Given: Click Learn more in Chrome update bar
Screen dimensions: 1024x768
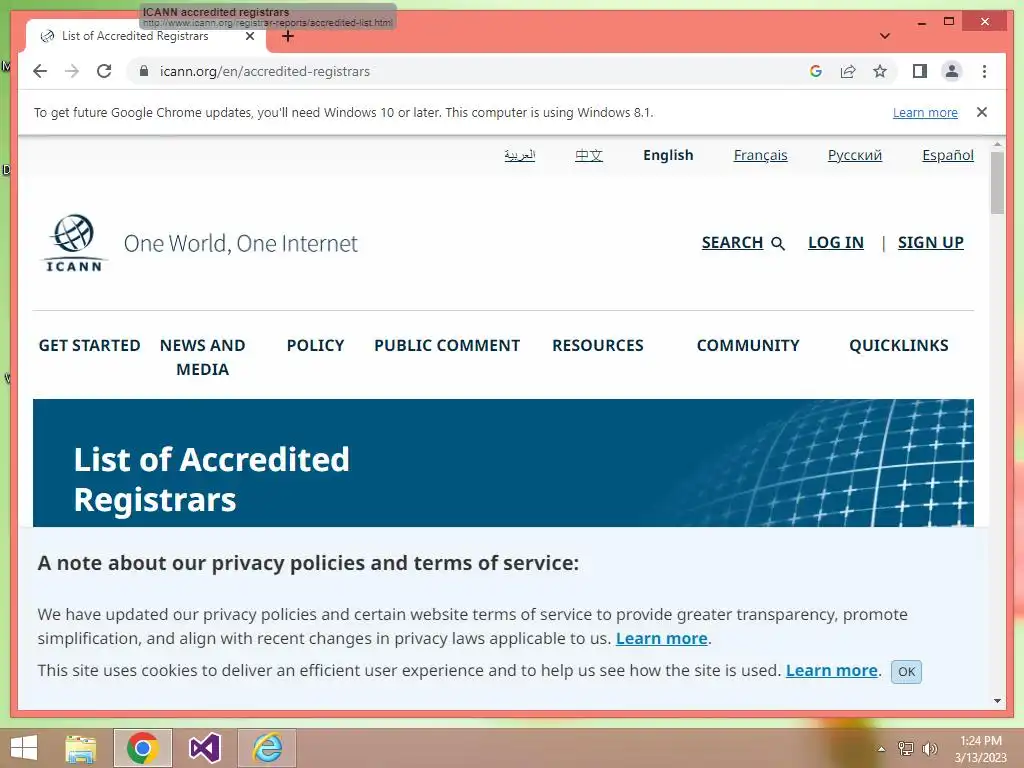Looking at the screenshot, I should click(x=925, y=113).
